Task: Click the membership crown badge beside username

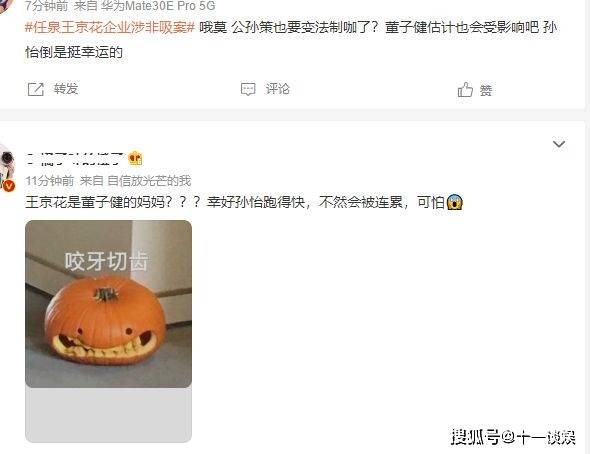Action: coord(135,158)
